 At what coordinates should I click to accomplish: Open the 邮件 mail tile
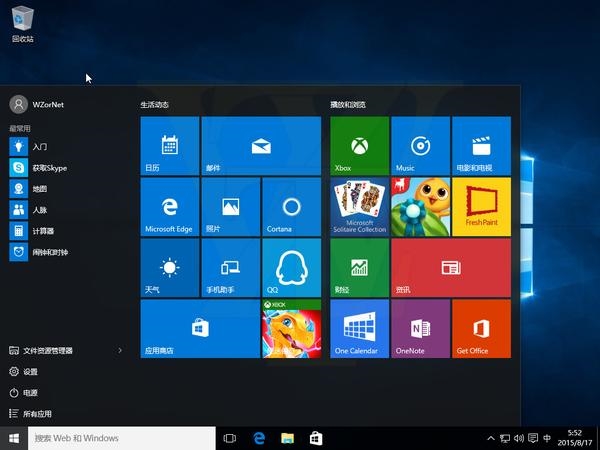coord(261,146)
